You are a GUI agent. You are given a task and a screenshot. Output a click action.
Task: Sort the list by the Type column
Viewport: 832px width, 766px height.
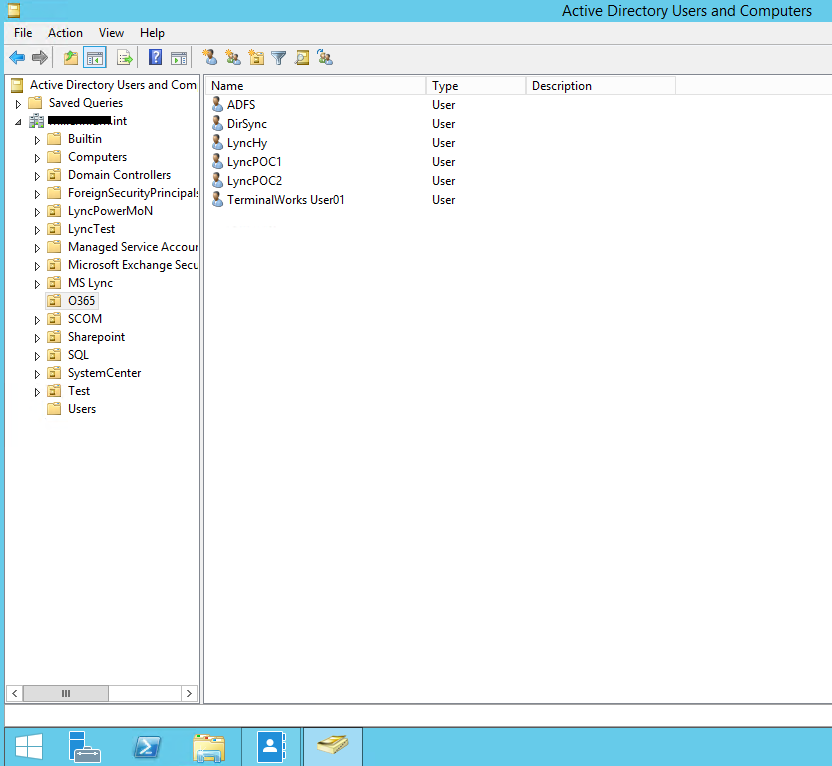point(476,86)
